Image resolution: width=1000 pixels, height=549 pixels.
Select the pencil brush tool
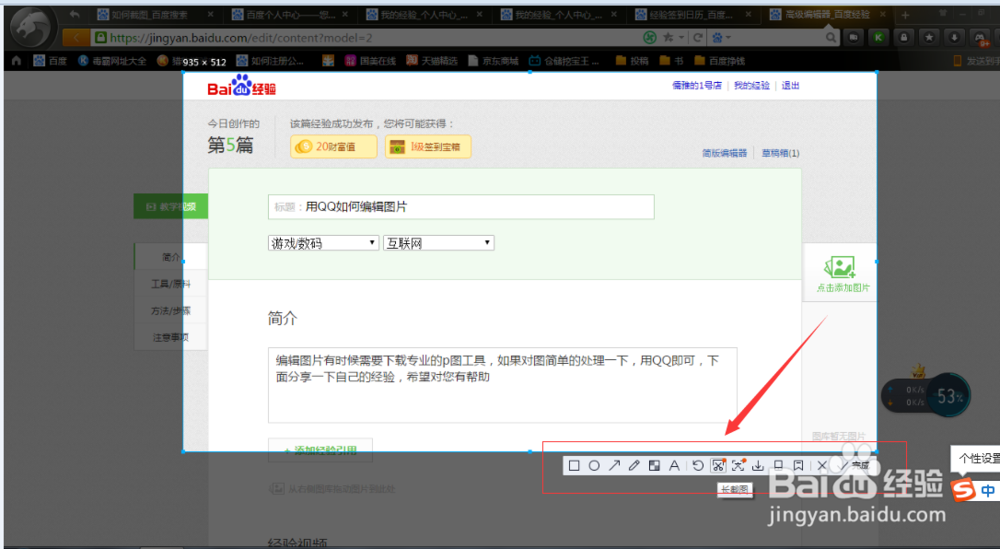pyautogui.click(x=634, y=465)
